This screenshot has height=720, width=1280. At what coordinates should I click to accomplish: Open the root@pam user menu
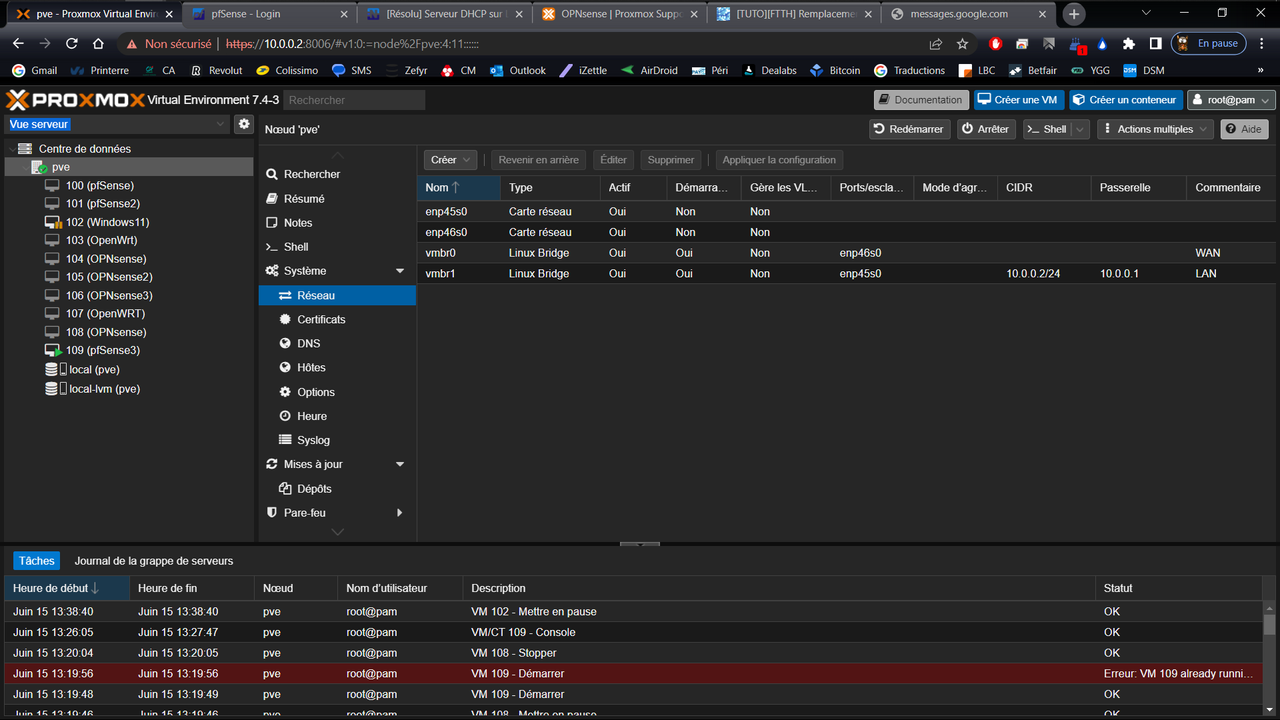point(1231,100)
